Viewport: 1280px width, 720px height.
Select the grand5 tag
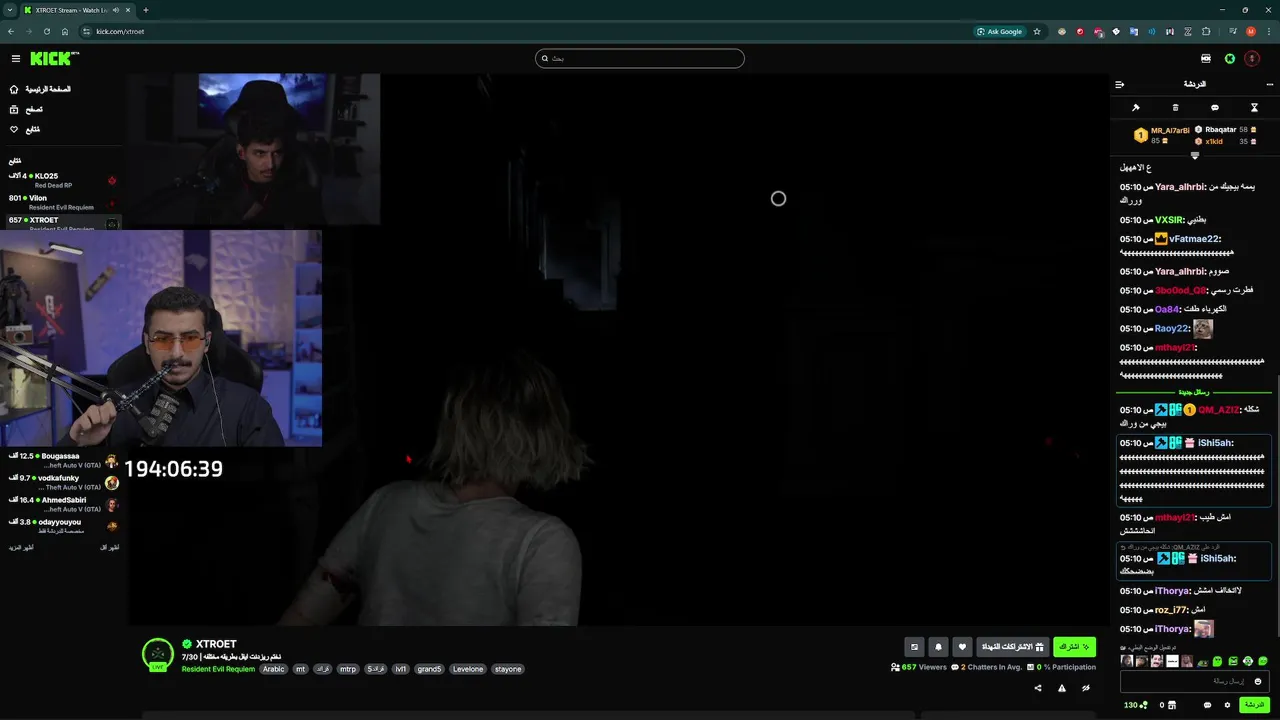[x=429, y=669]
